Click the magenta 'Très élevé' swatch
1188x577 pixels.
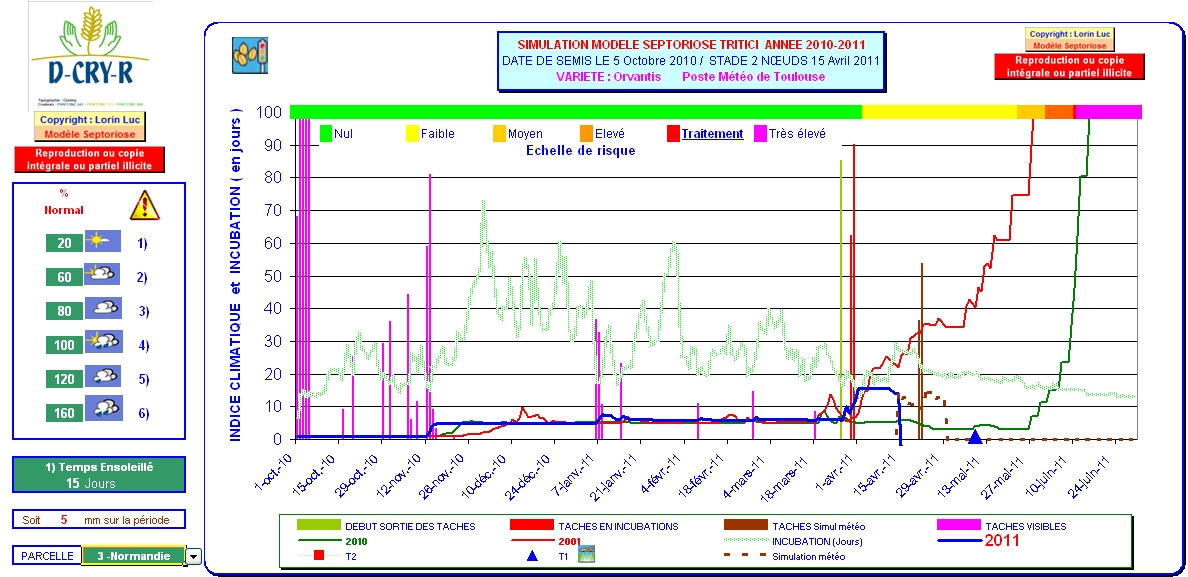coord(760,134)
